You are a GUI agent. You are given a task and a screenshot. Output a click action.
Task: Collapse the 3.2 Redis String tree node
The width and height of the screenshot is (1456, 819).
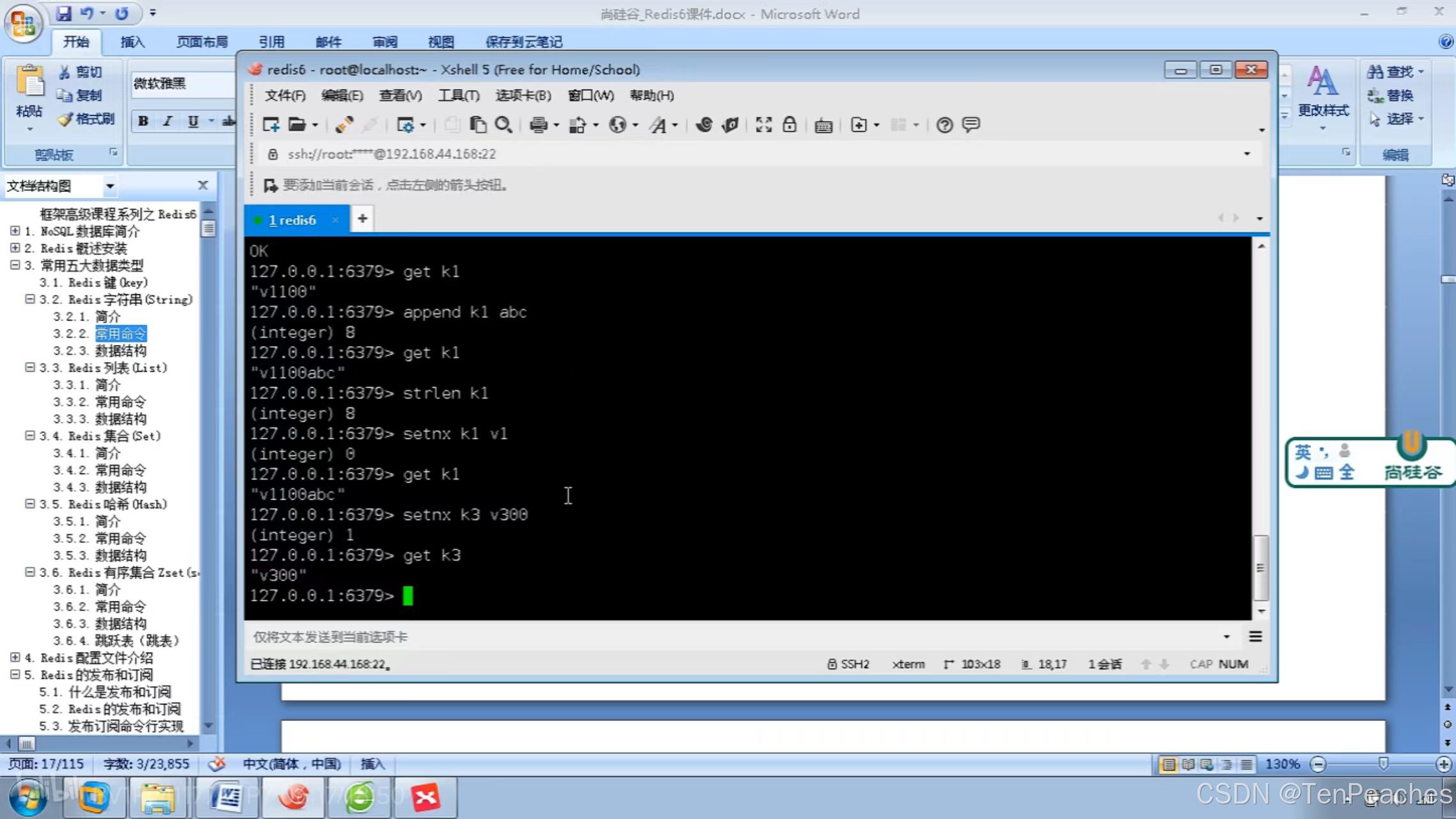[x=29, y=299]
